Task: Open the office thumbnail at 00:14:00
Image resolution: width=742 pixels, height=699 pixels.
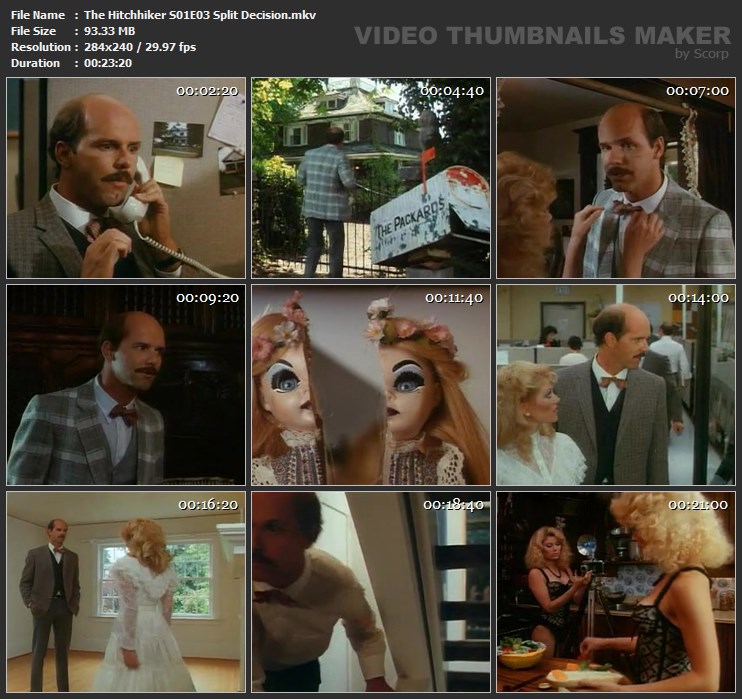Action: 616,385
